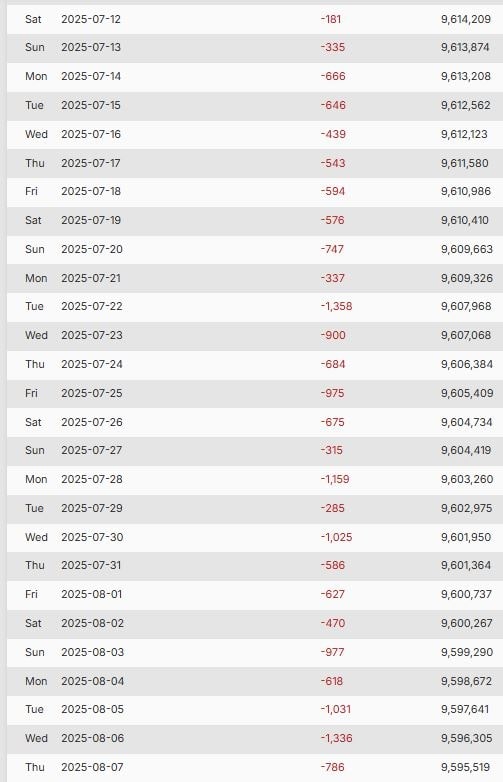The width and height of the screenshot is (503, 782).
Task: Select the -1,159 change on 2025-07-28
Action: (x=335, y=479)
